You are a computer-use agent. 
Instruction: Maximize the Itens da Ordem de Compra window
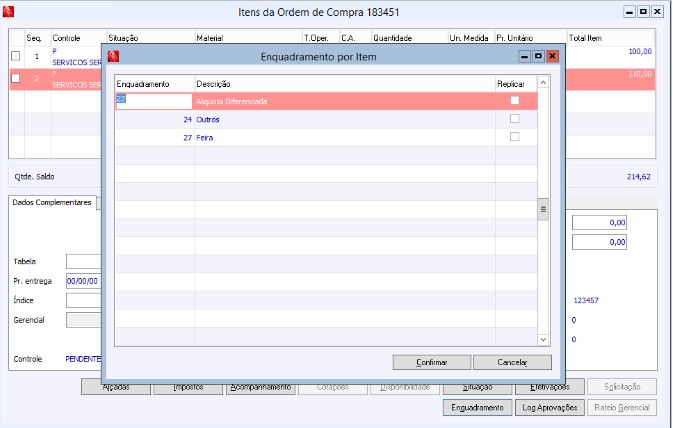(x=643, y=12)
